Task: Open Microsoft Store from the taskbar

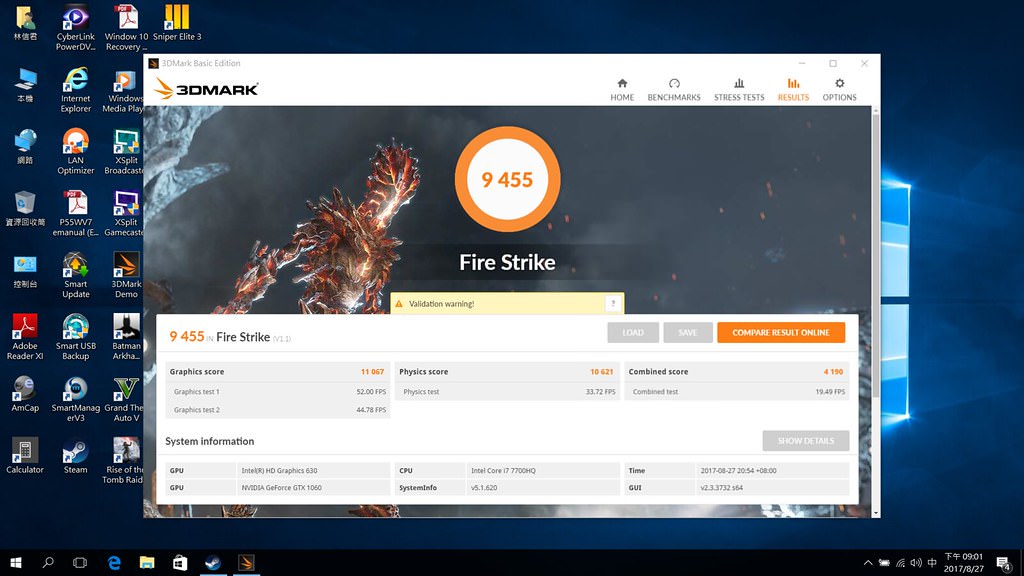Action: tap(180, 562)
